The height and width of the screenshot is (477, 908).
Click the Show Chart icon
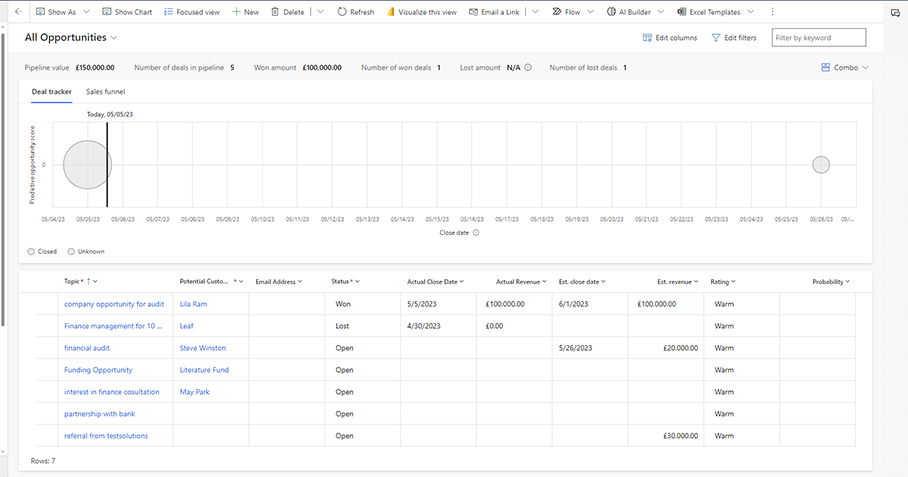[106, 12]
